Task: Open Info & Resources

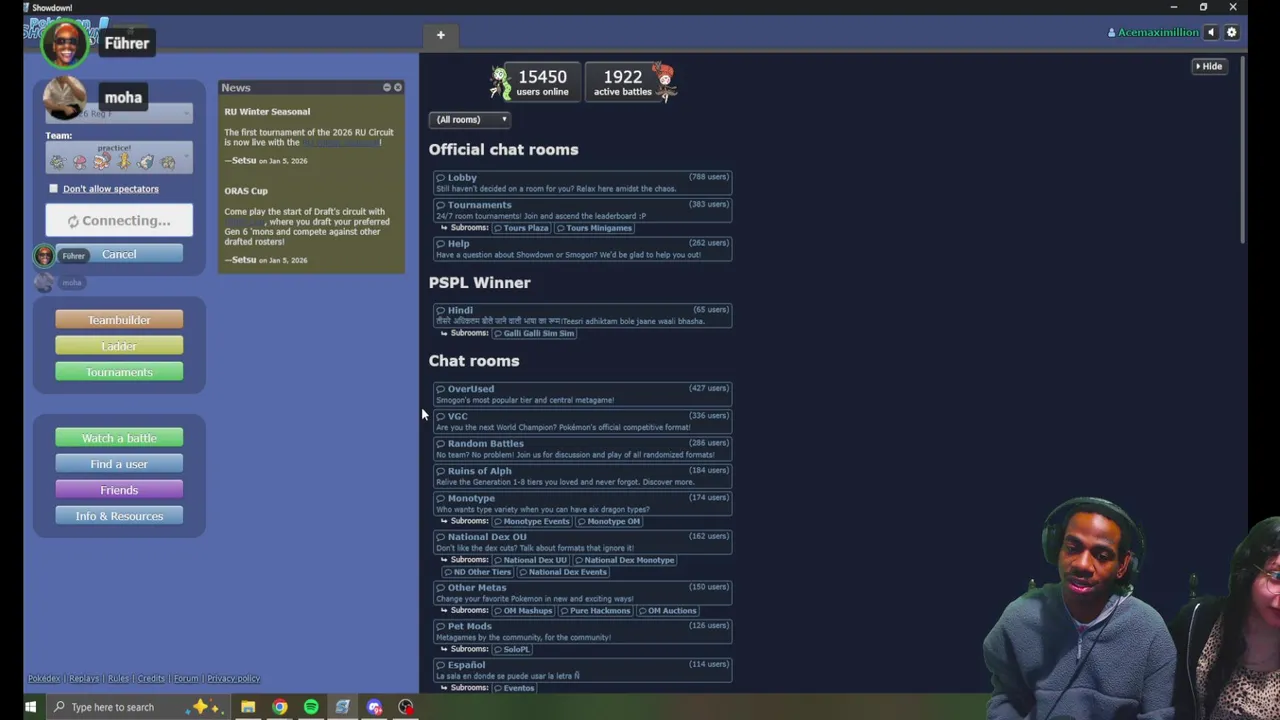Action: (x=119, y=516)
